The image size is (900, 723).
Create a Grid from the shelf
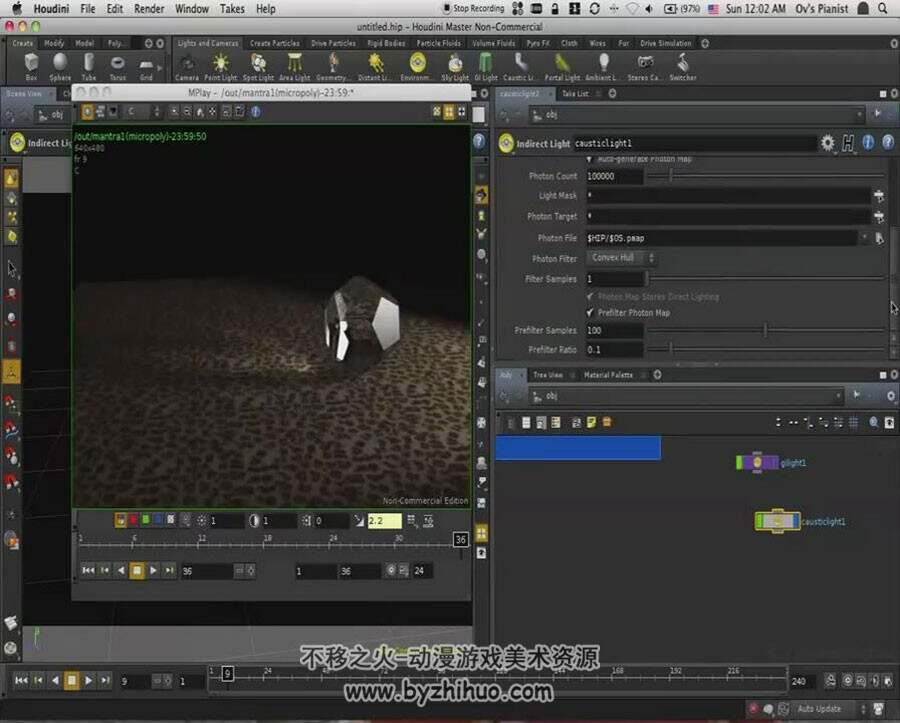[x=146, y=67]
